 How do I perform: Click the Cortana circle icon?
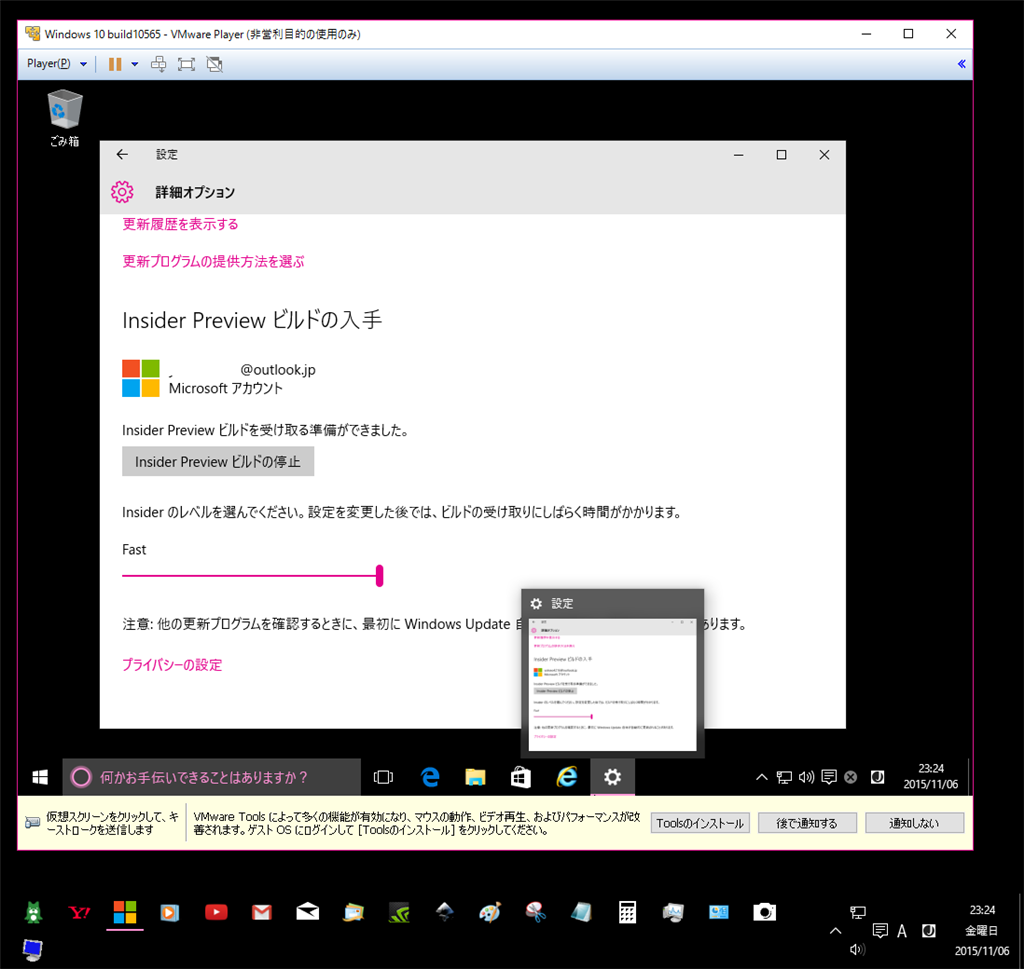(81, 777)
